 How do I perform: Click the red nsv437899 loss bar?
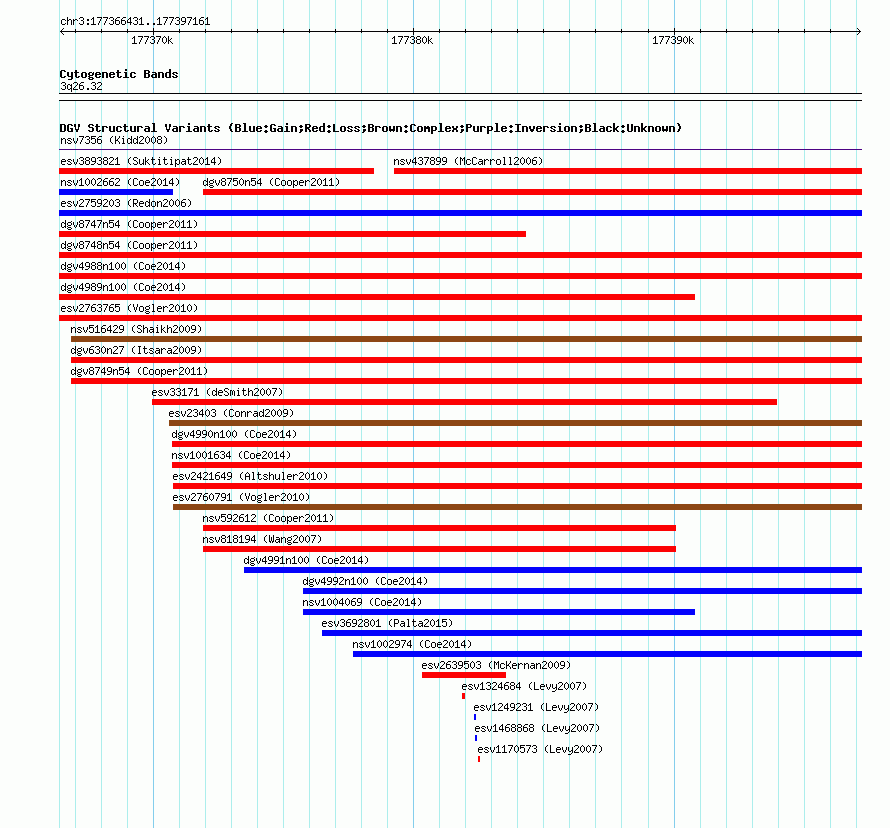coord(628,171)
